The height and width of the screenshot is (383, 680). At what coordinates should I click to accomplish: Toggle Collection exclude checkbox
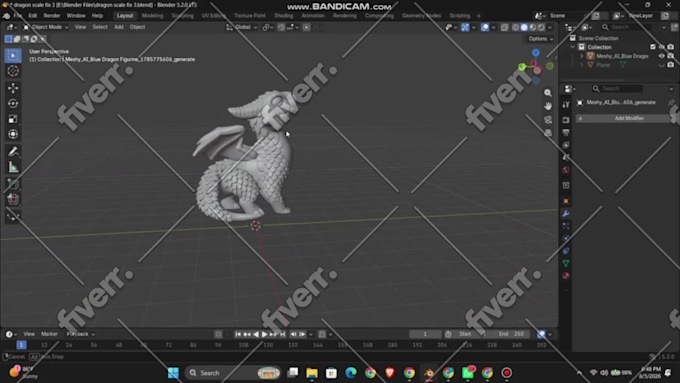pyautogui.click(x=653, y=47)
